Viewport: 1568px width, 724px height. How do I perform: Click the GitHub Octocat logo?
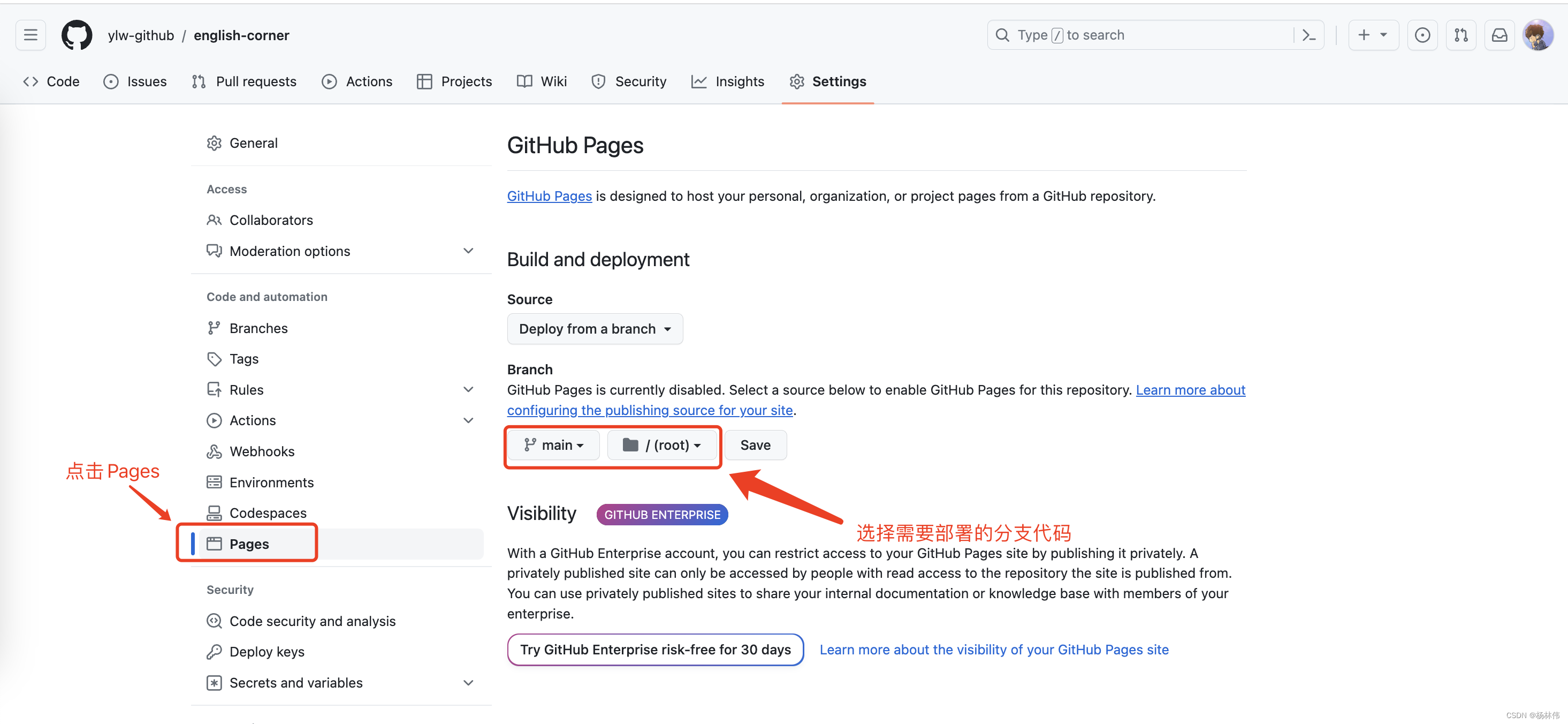click(x=77, y=35)
